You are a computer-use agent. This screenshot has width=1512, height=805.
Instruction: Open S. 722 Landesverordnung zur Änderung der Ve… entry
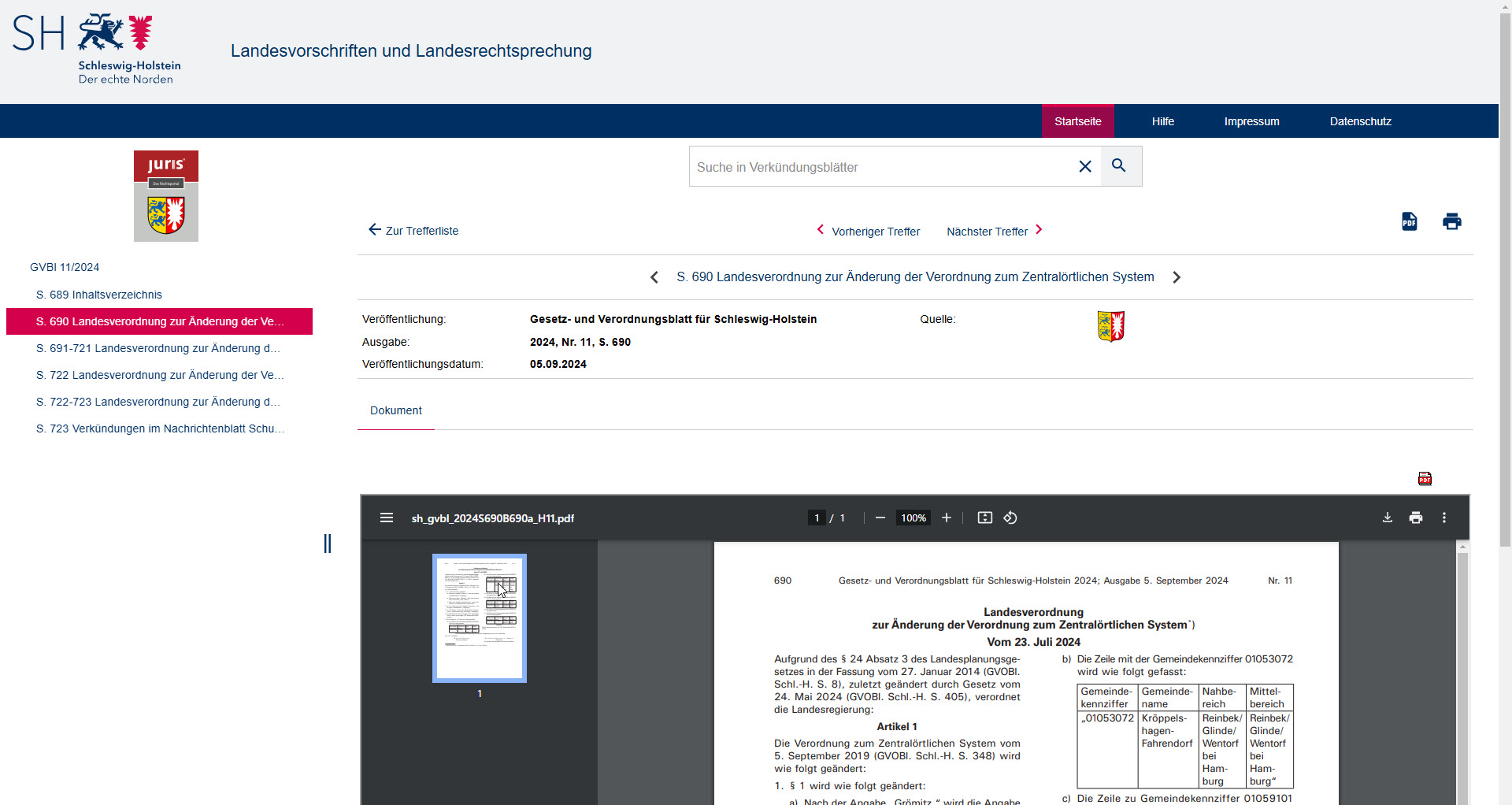click(x=160, y=375)
